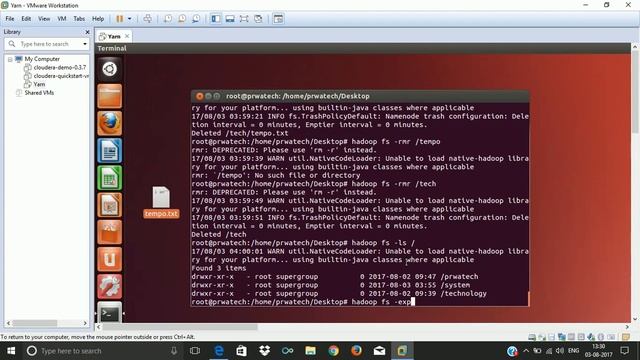Open the Windows Start menu
This screenshot has height=360, width=640.
coord(11,351)
